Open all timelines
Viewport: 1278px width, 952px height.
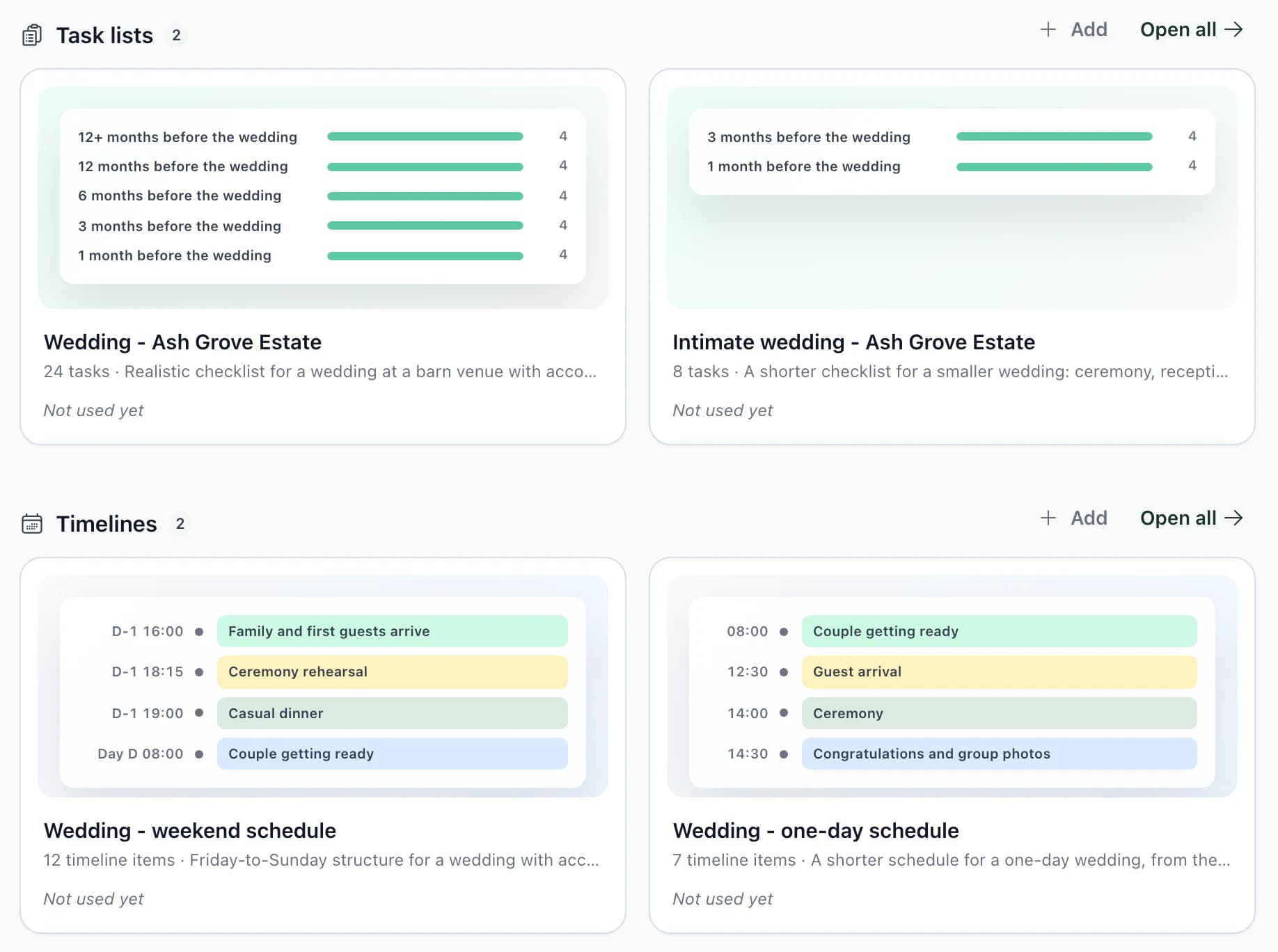(1191, 518)
